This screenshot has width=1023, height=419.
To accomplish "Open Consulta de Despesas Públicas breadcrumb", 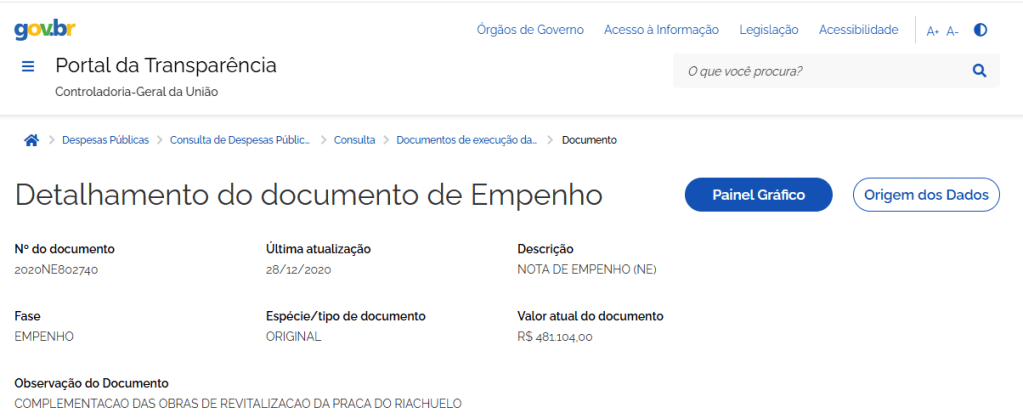I will [240, 140].
